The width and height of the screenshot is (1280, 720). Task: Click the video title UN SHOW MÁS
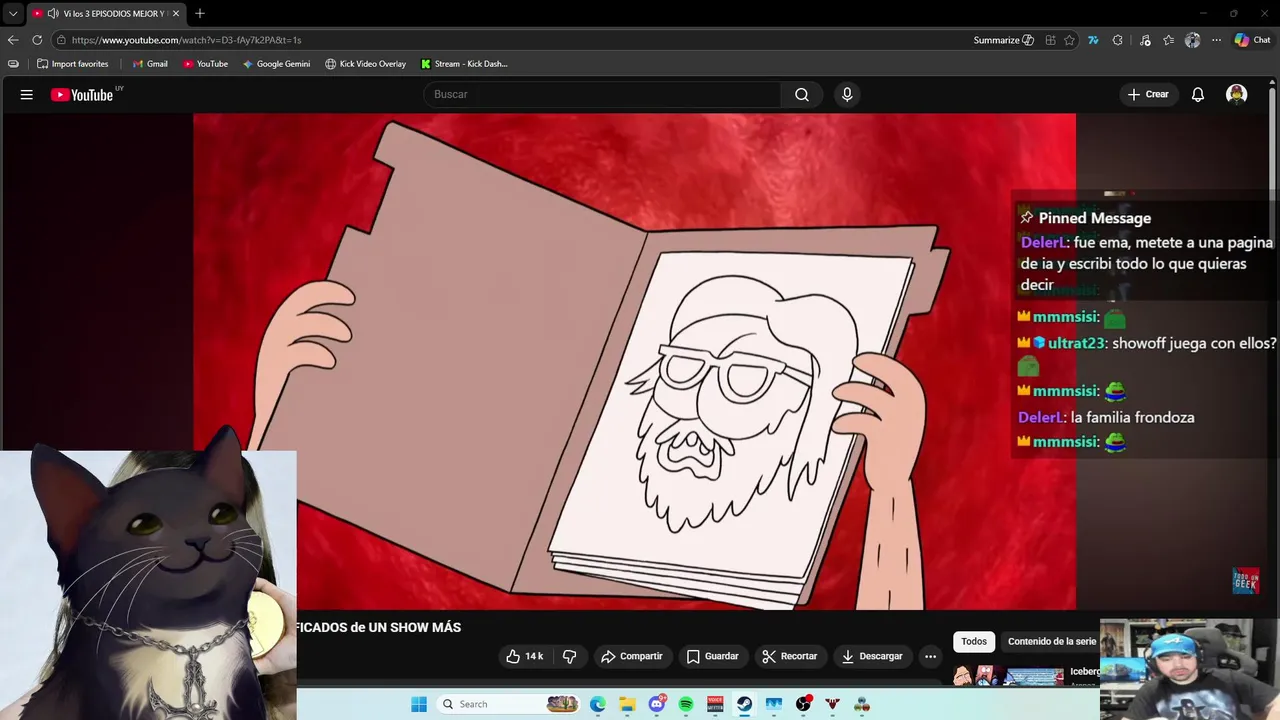click(x=377, y=627)
